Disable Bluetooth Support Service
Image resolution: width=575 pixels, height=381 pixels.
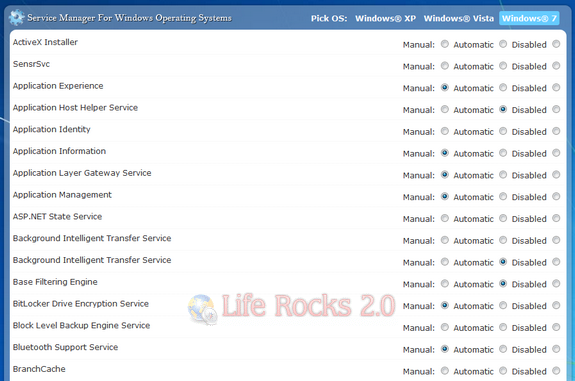tap(556, 349)
